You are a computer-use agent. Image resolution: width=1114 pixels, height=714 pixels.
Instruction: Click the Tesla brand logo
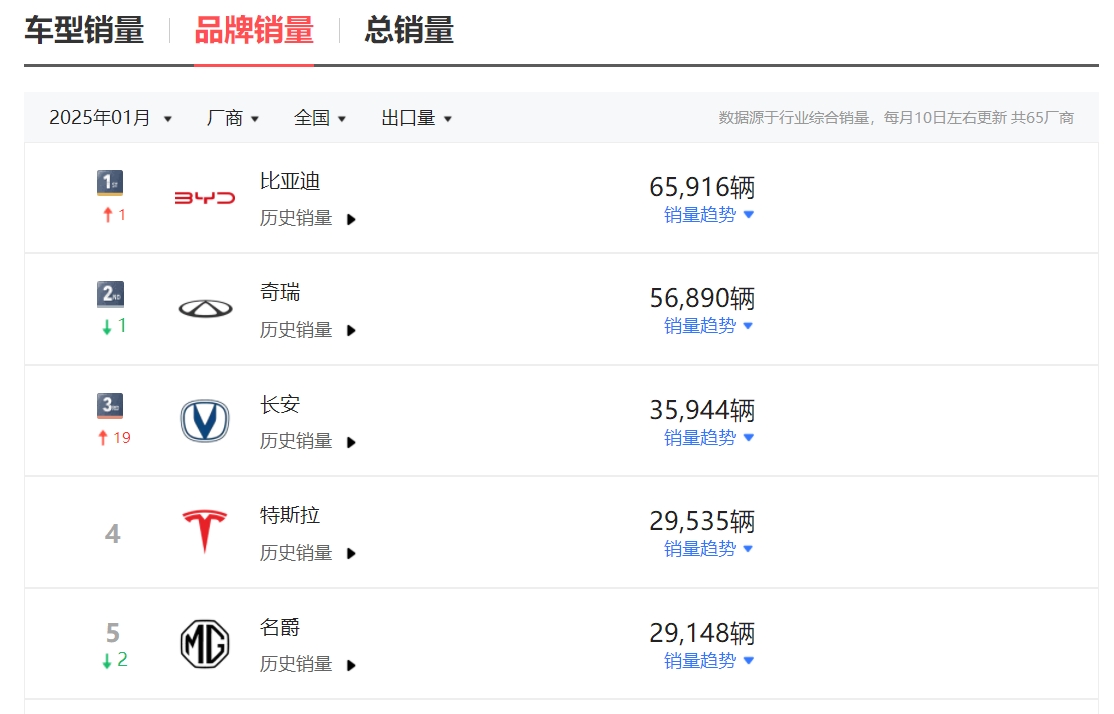click(205, 531)
